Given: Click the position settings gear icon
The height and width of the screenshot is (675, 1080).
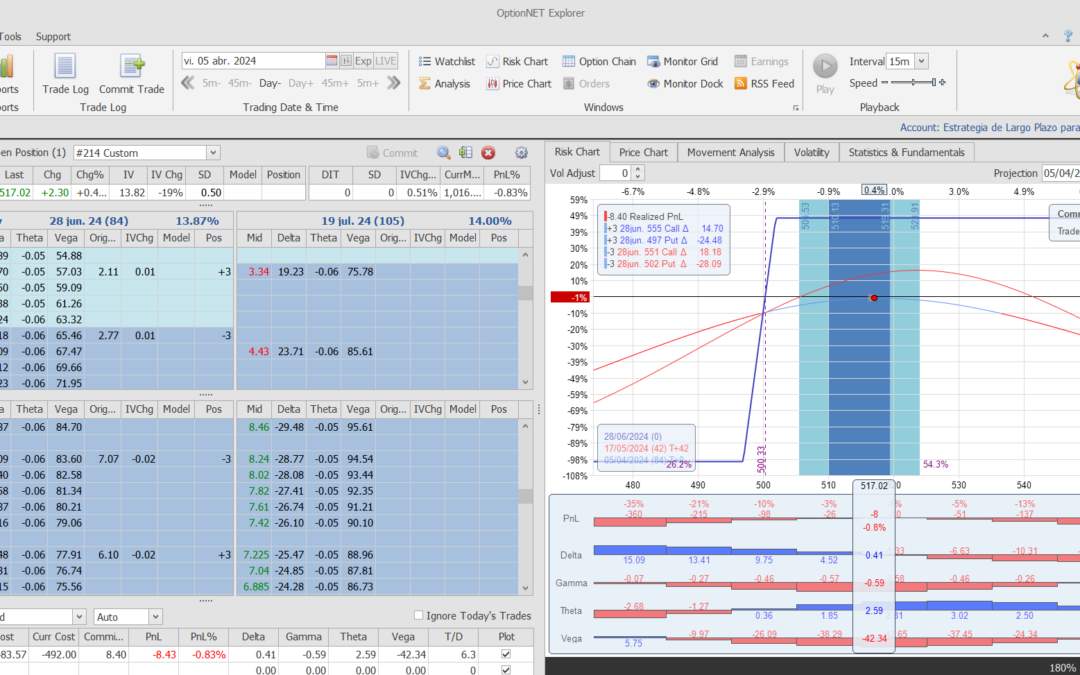Looking at the screenshot, I should [x=521, y=153].
